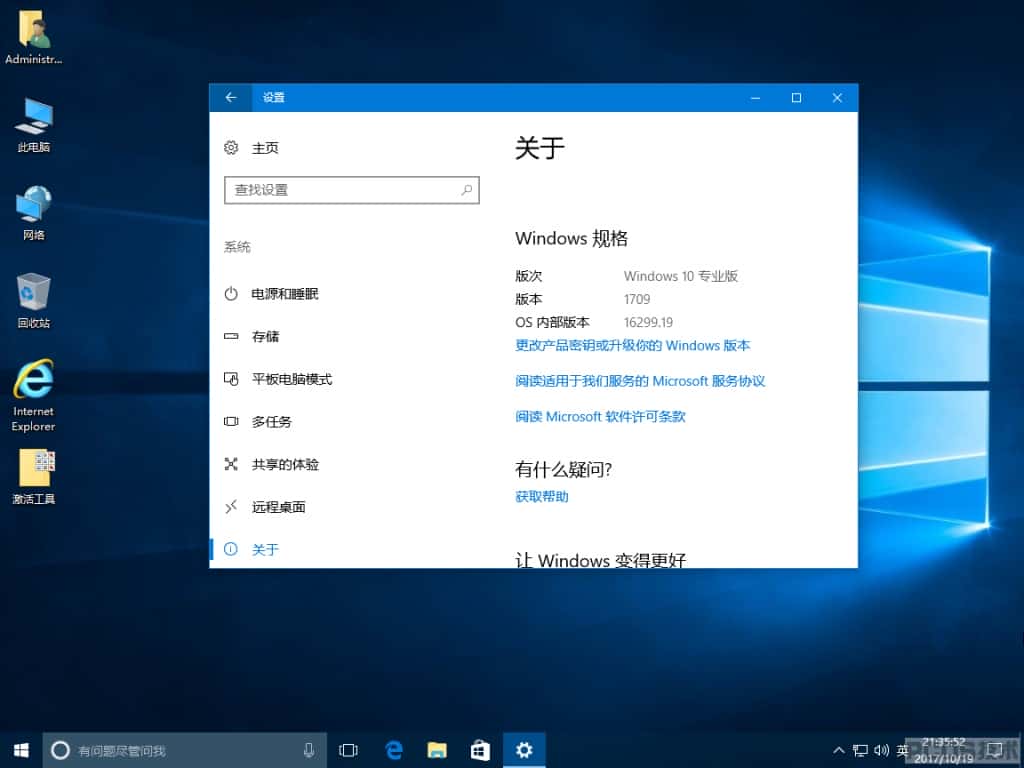Open Task View from the taskbar

[348, 750]
